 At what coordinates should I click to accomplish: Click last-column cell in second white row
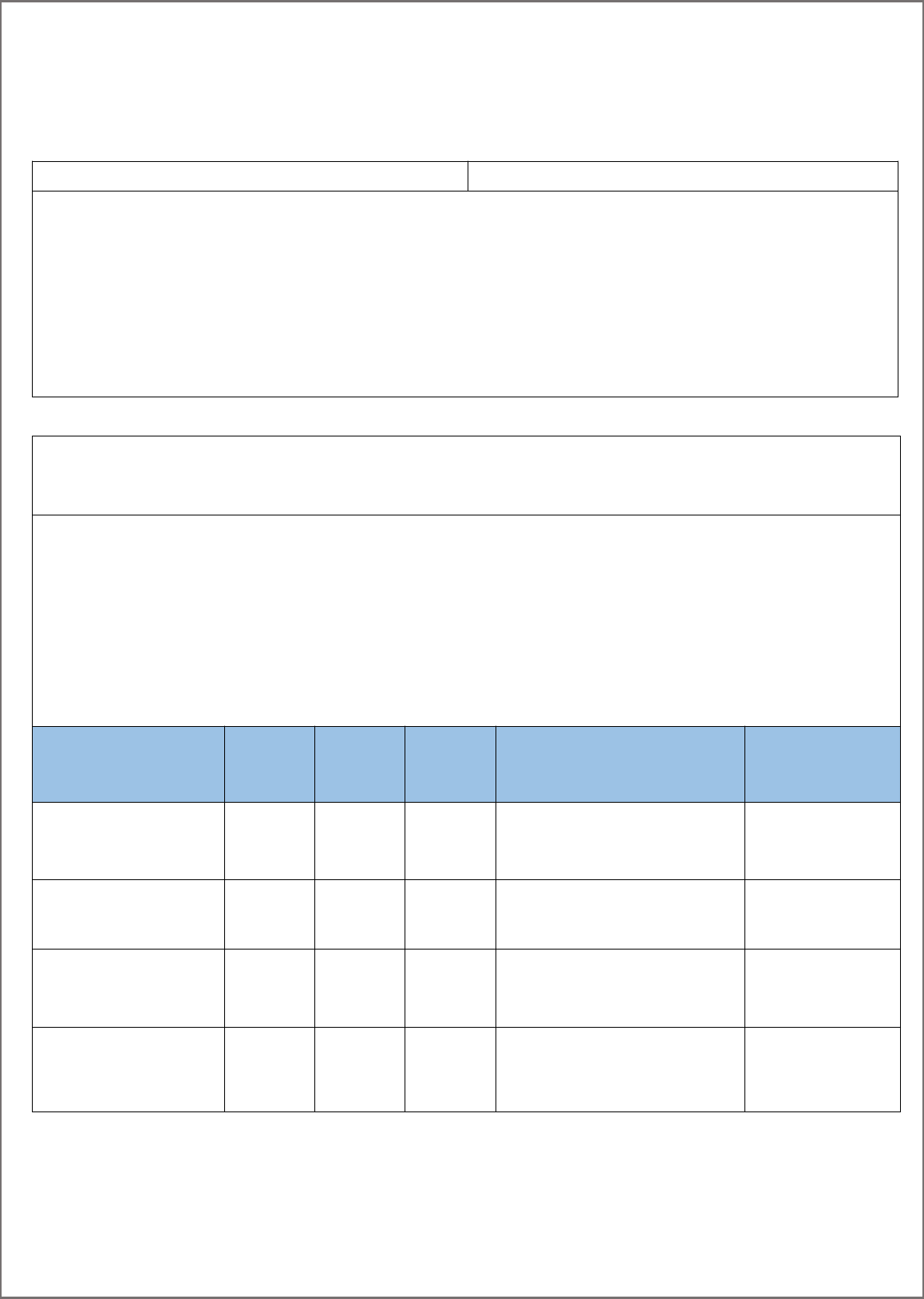[822, 914]
